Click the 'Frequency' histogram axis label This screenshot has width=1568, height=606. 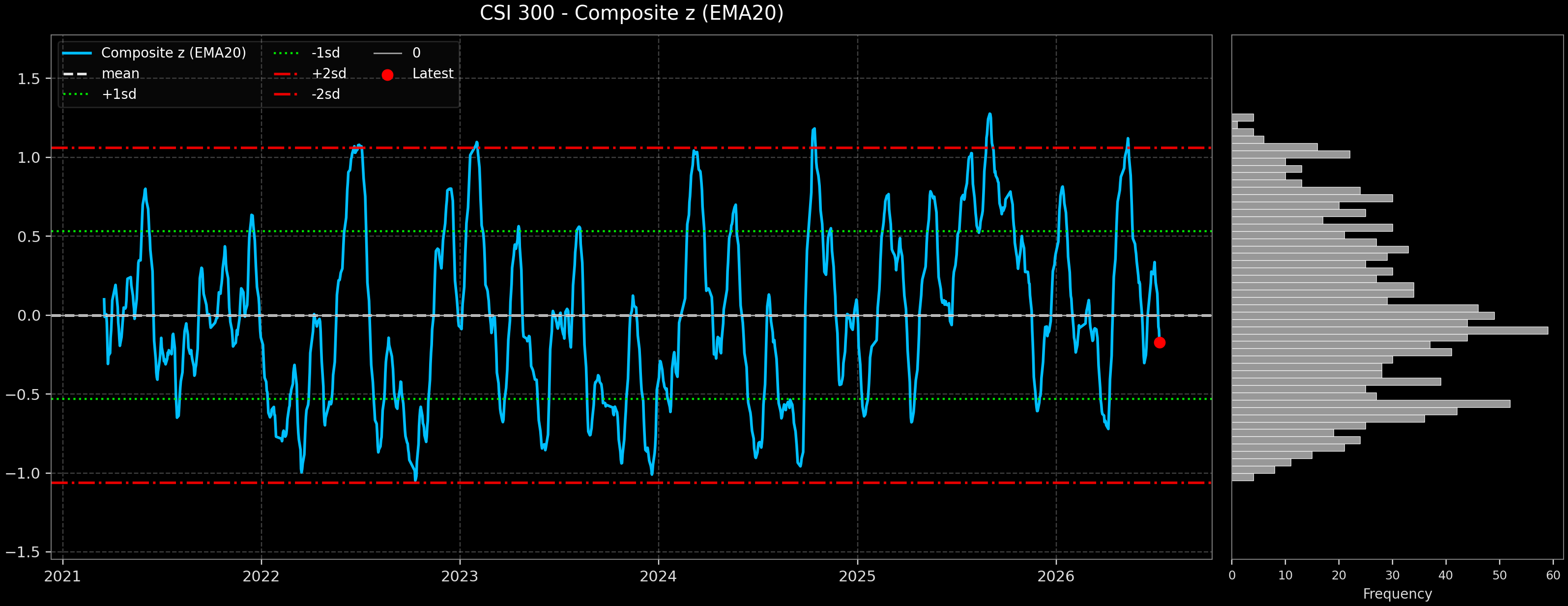pyautogui.click(x=1397, y=594)
